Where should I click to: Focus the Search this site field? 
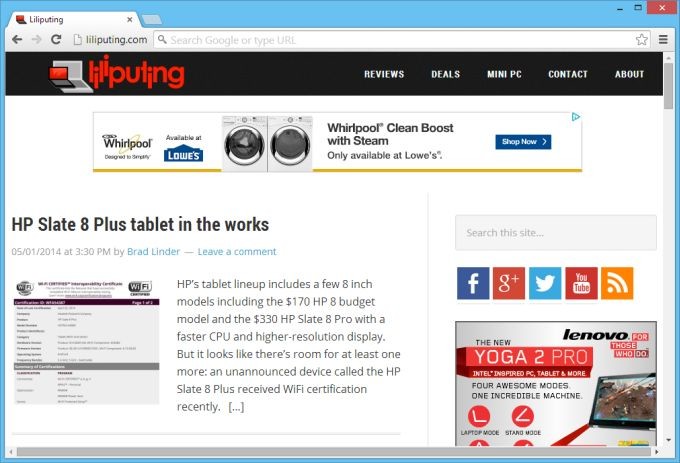[x=555, y=233]
